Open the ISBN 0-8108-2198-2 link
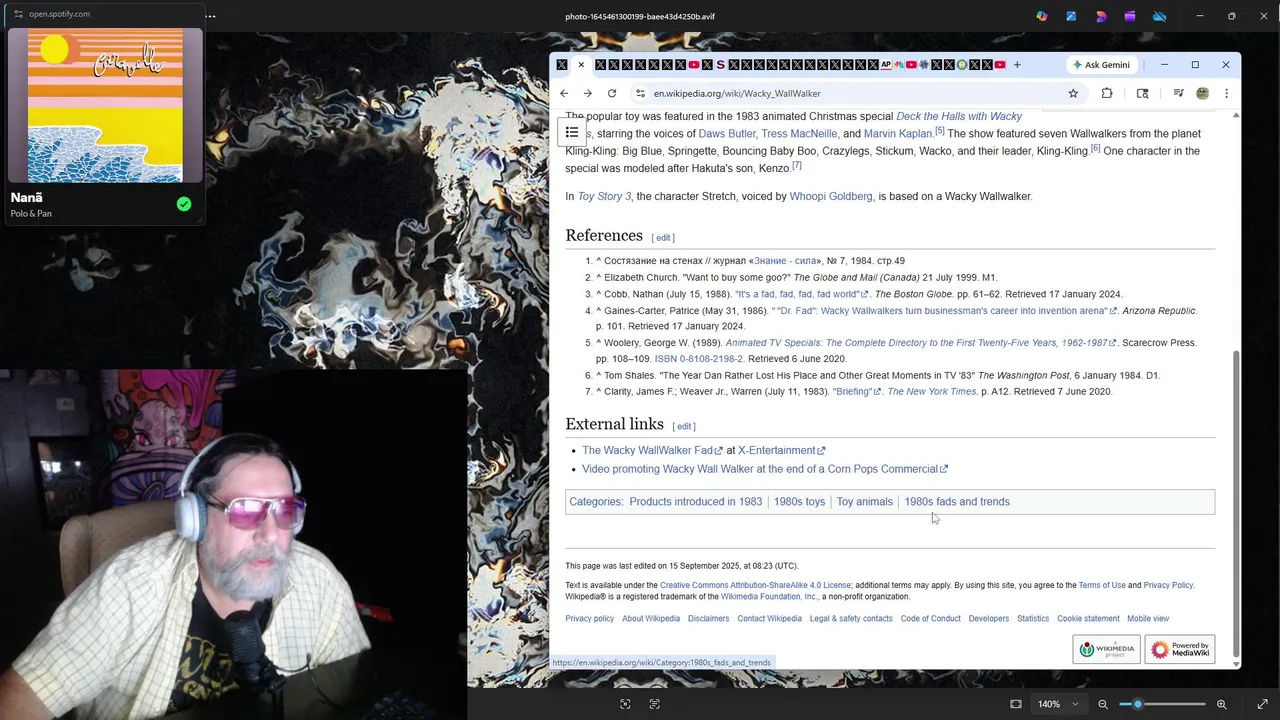 (698, 359)
